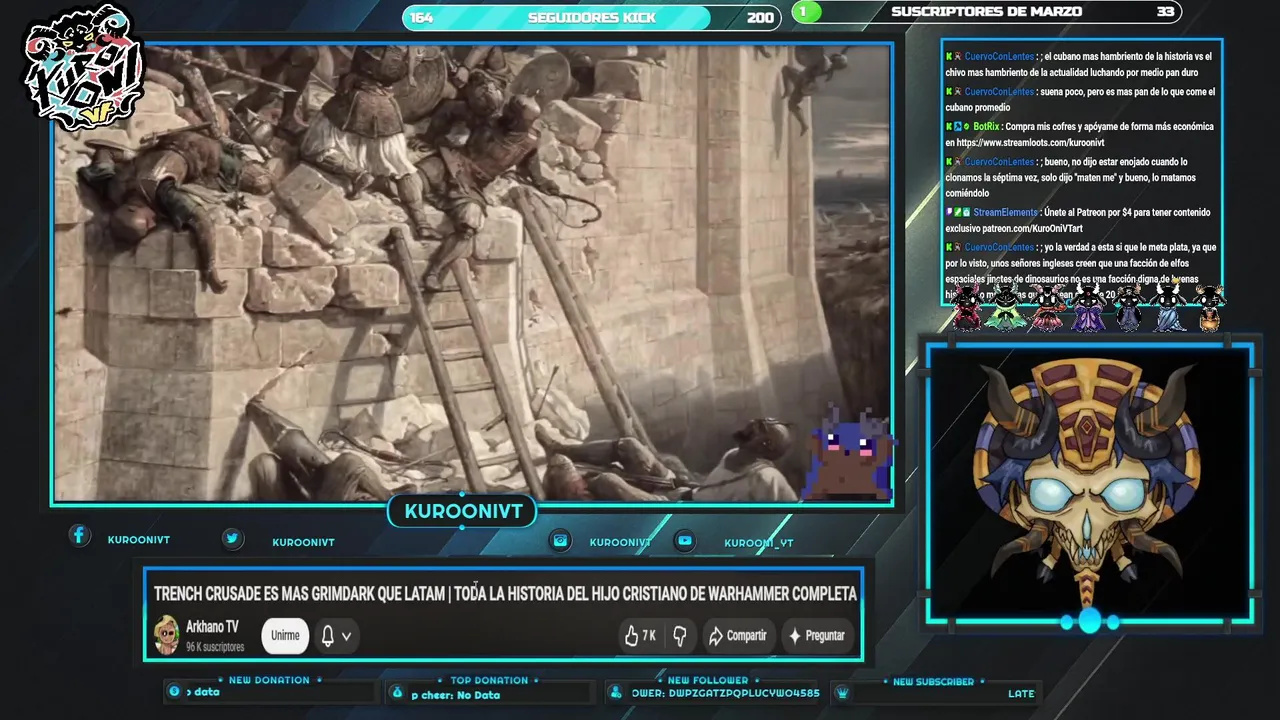The image size is (1280, 720).
Task: Click the chat message starting 'suena poco'
Action: coord(1080,99)
